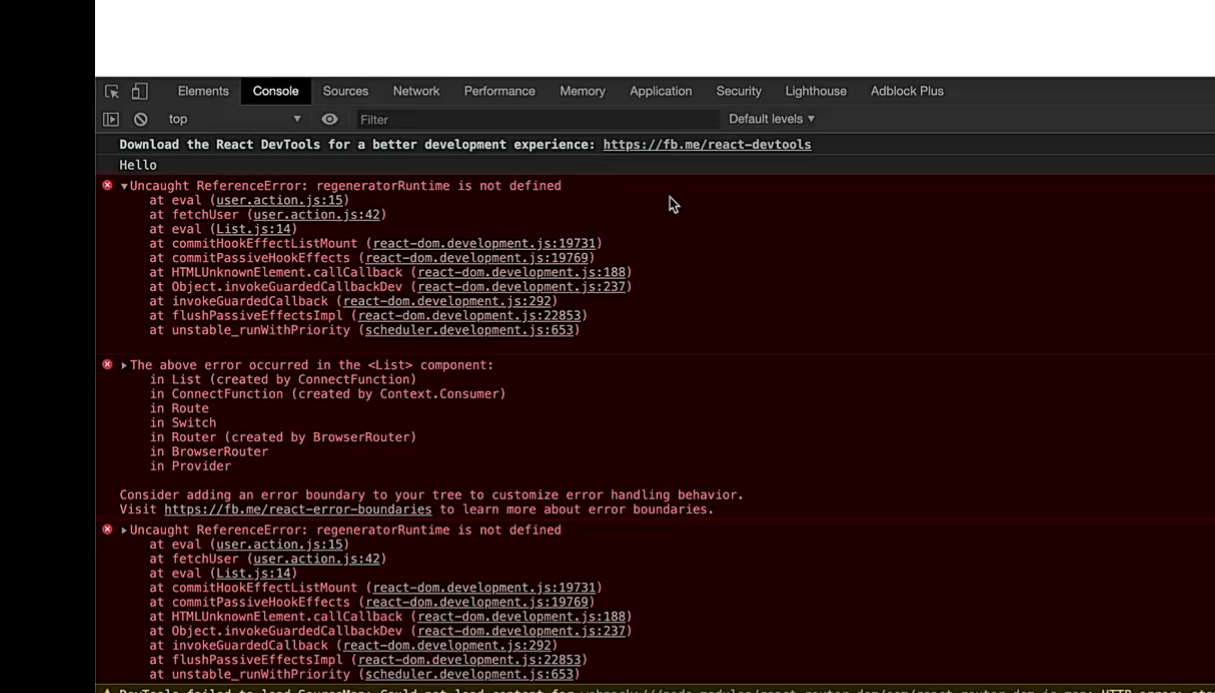Image resolution: width=1215 pixels, height=693 pixels.
Task: Show the console sidebar panel
Action: (111, 119)
